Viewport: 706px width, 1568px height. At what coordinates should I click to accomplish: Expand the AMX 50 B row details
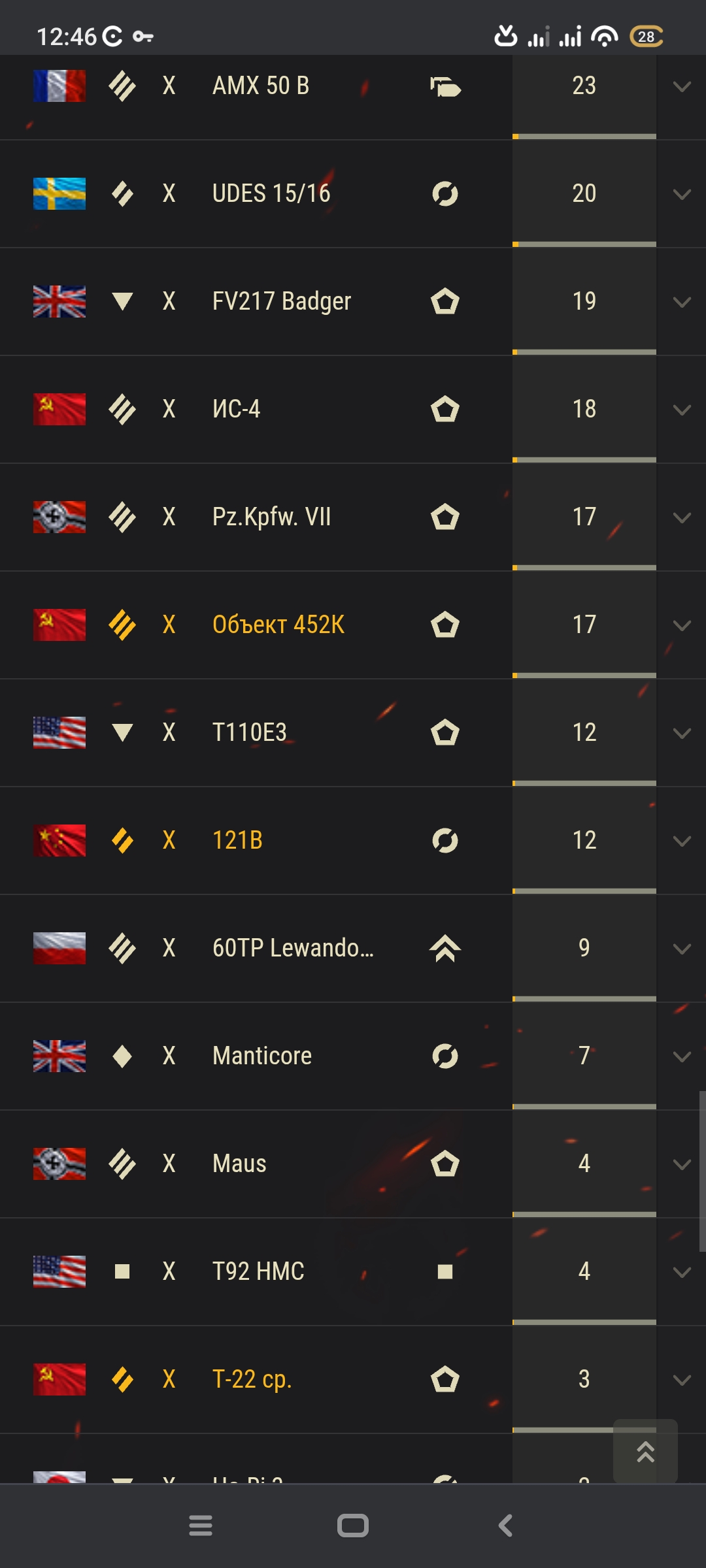[x=682, y=86]
